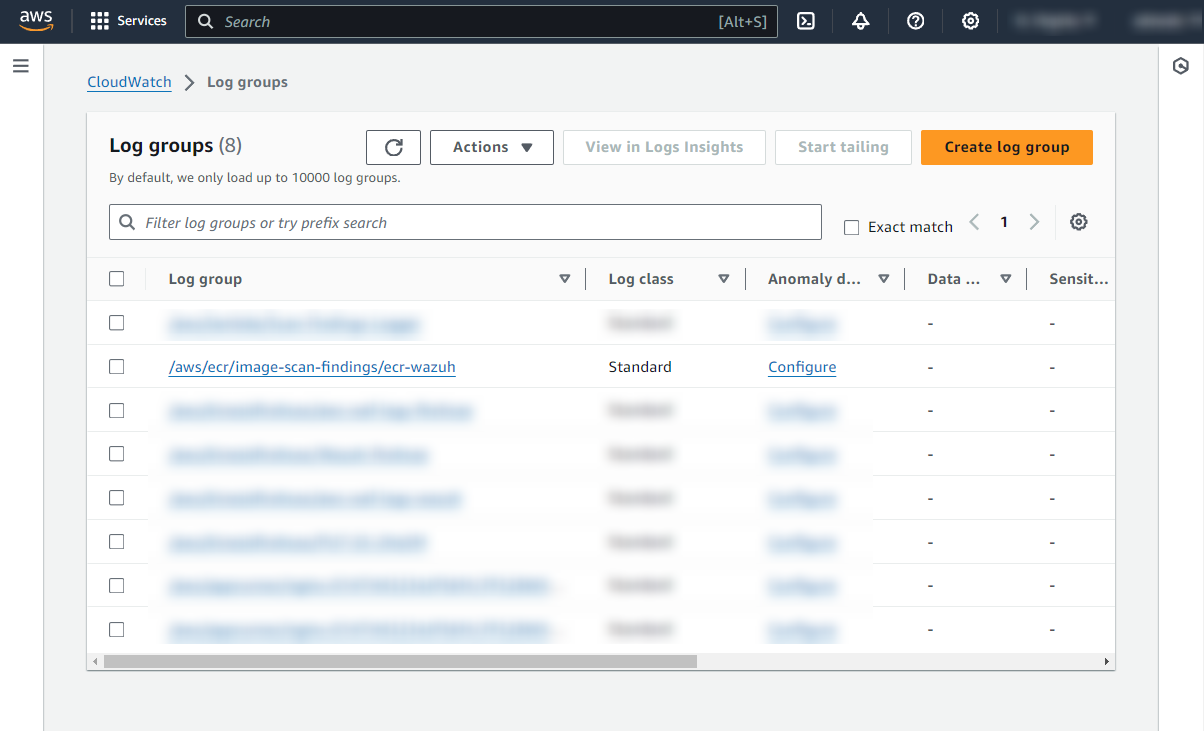
Task: Open table preferences gear icon
Action: tap(1078, 222)
